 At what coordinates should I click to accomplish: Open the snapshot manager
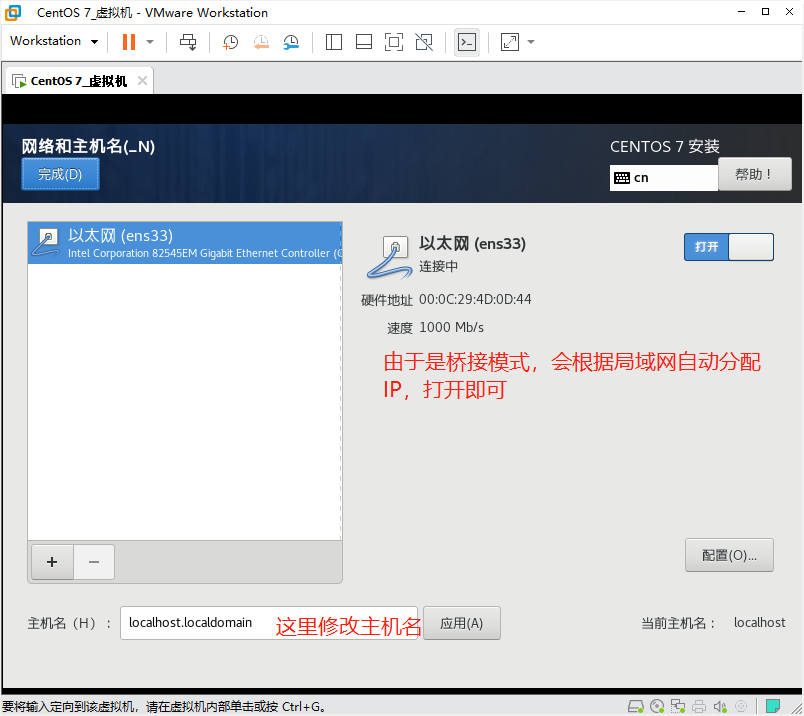pyautogui.click(x=291, y=42)
